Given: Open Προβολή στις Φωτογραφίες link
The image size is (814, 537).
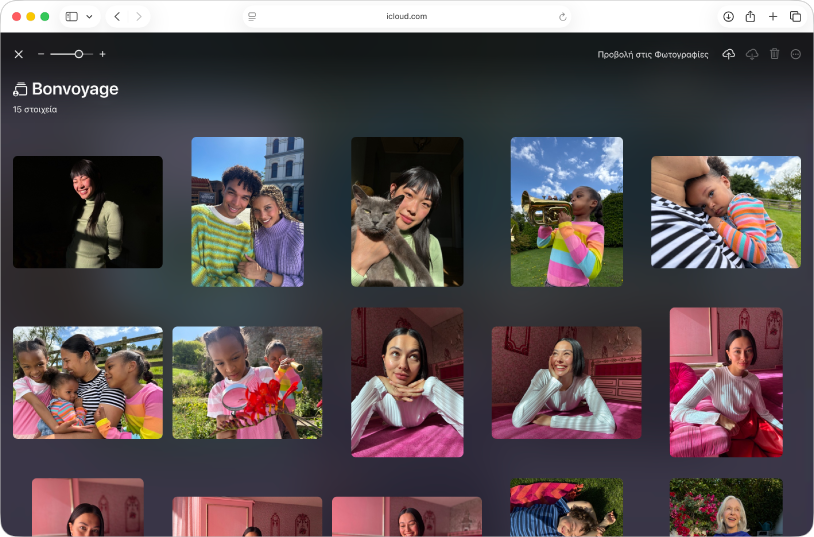Looking at the screenshot, I should [x=652, y=54].
